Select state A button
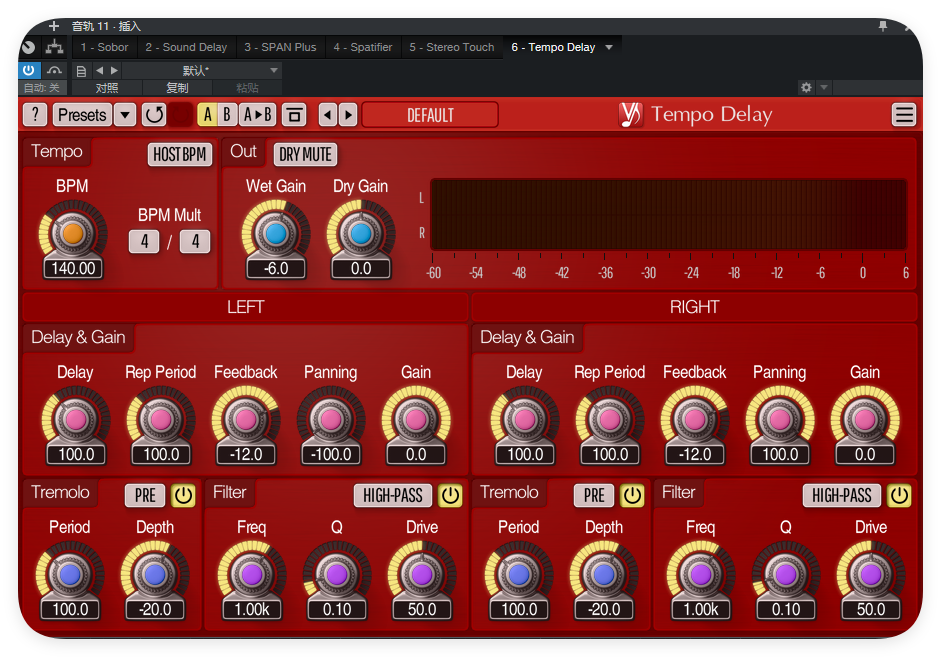This screenshot has height=657, width=941. pos(207,115)
